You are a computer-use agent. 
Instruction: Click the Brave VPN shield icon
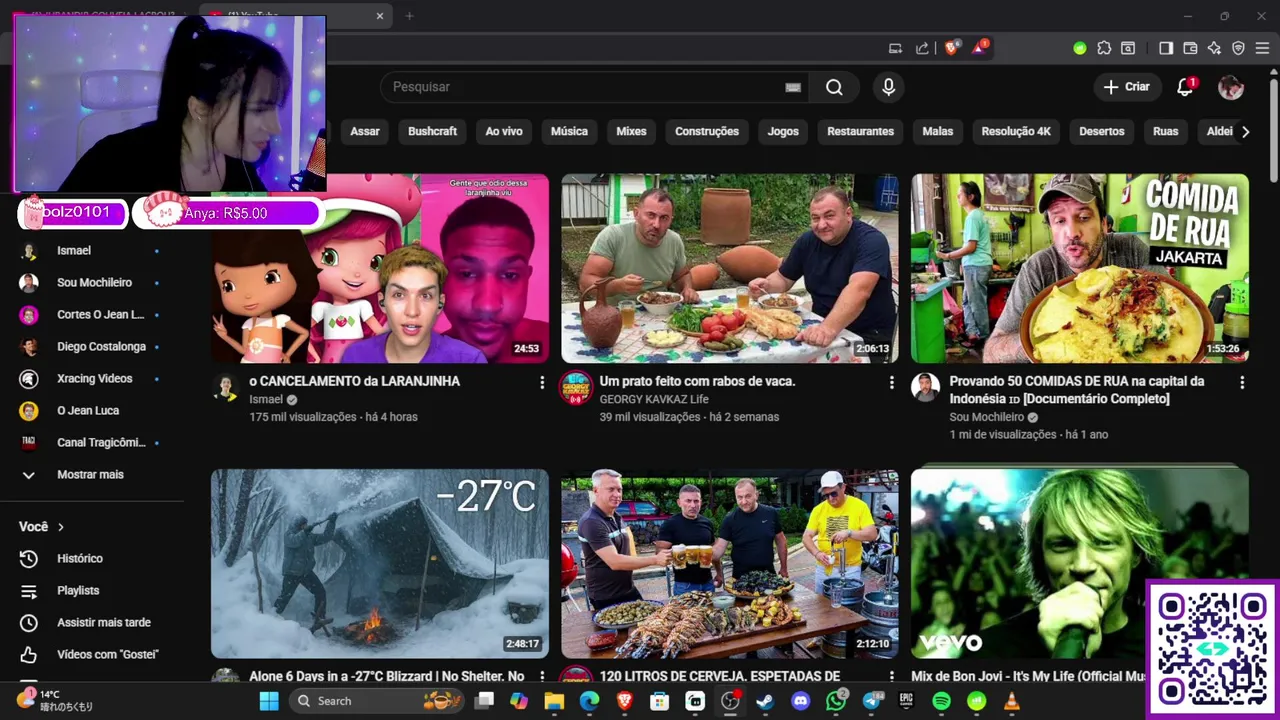tap(1238, 48)
